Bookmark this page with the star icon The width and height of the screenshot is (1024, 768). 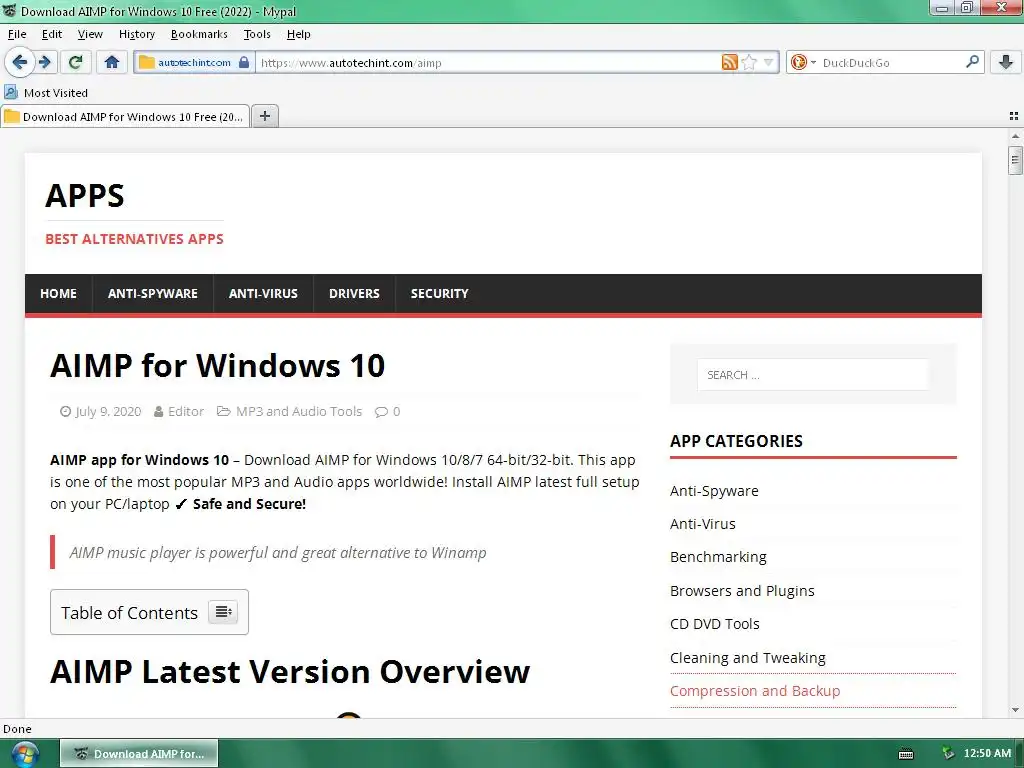point(749,62)
